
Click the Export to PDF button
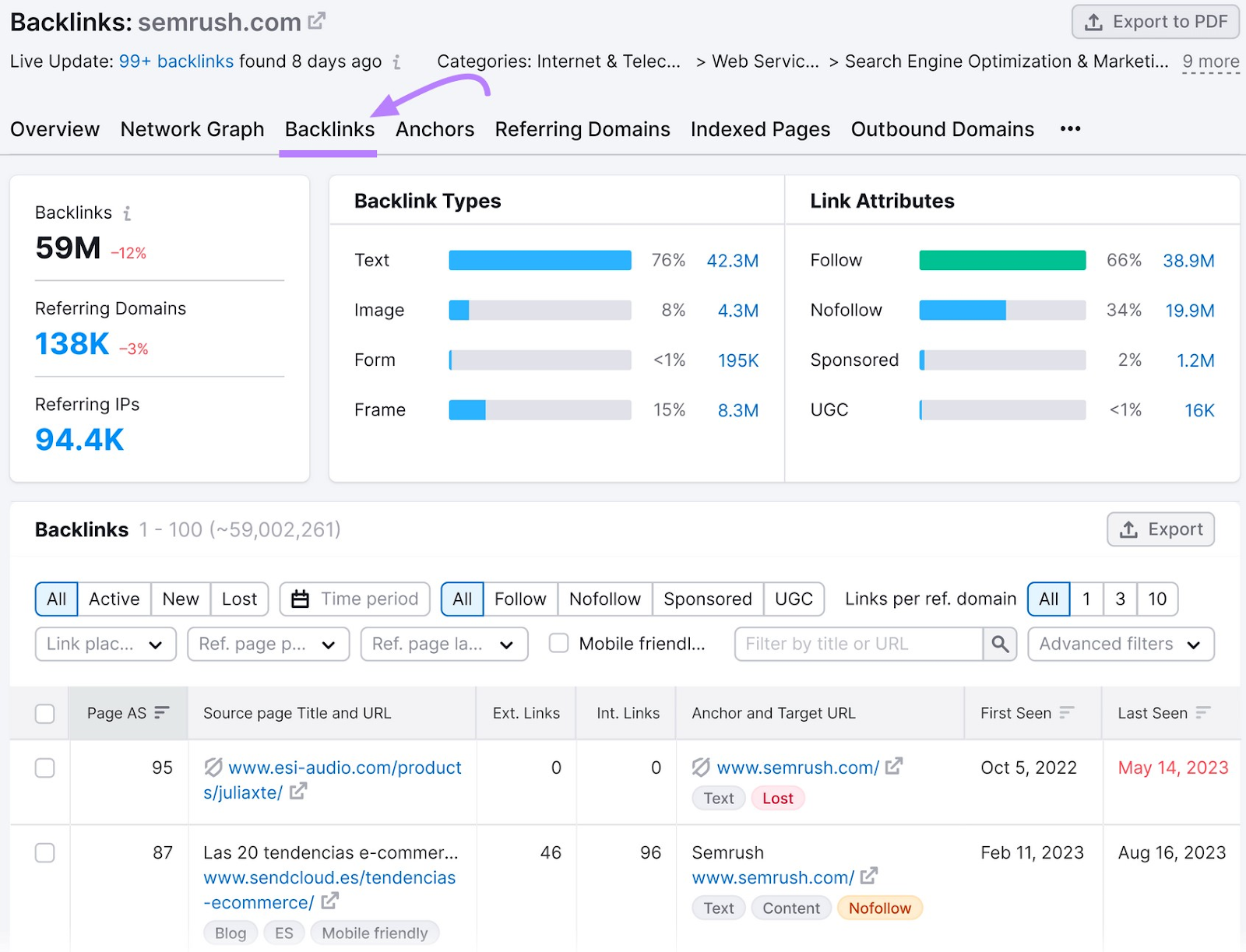point(1156,22)
